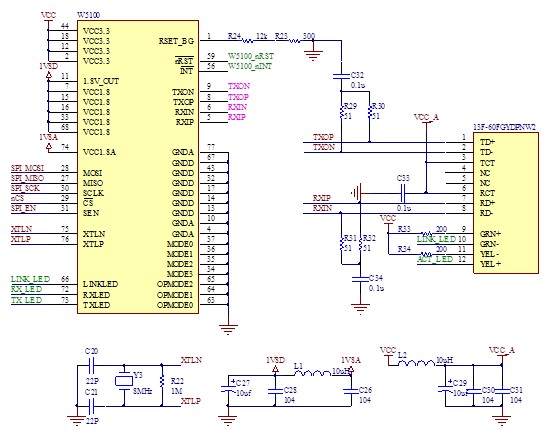
Task: Click capacitor C29 designator
Action: point(460,383)
